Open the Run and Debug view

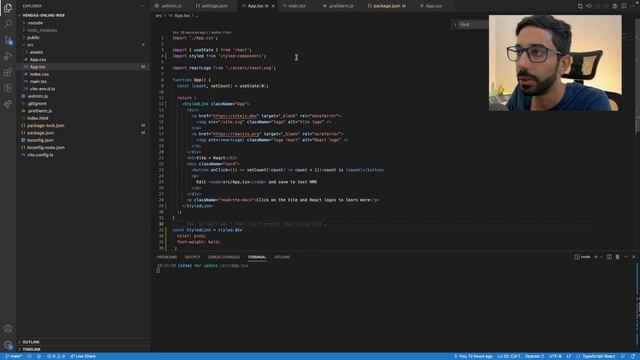click(x=8, y=56)
